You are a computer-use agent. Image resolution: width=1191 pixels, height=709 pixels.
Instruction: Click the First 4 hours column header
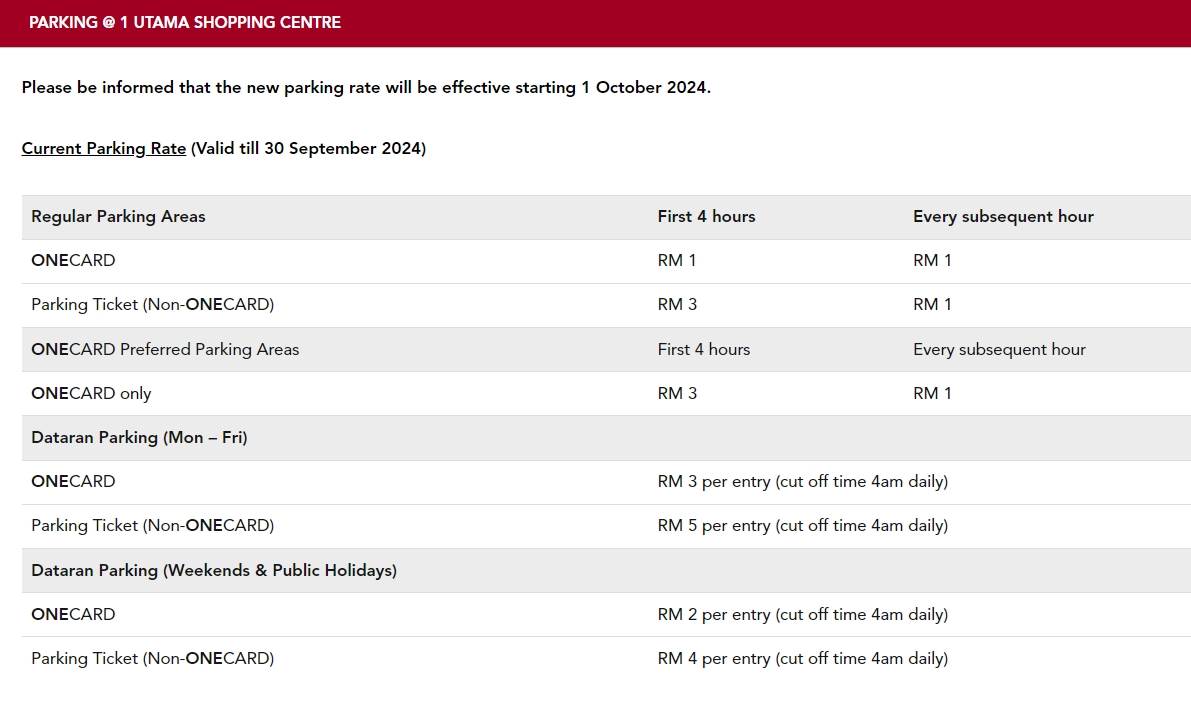[x=706, y=217]
